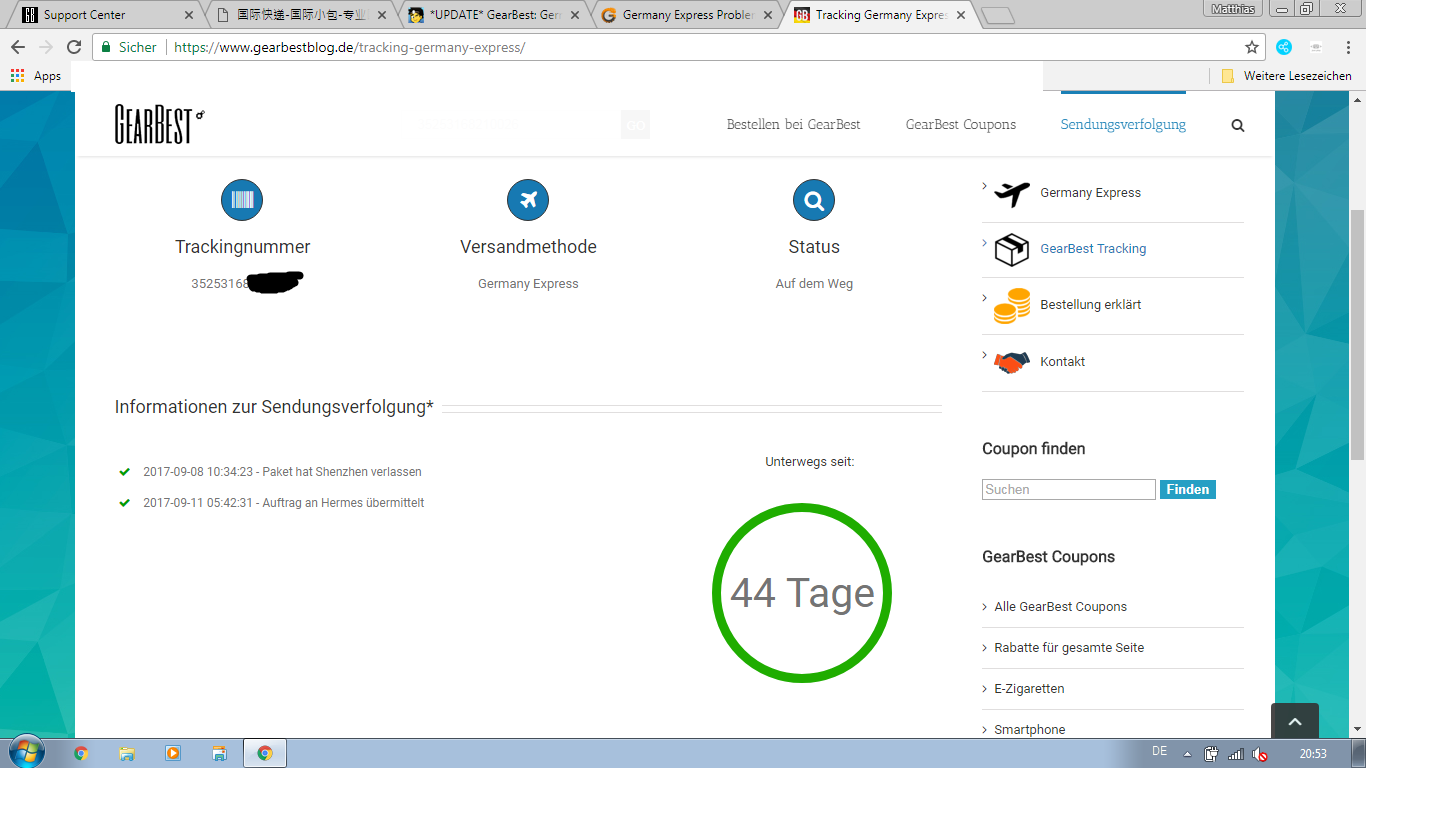Viewport: 1452px width, 832px height.
Task: Open E-Zigaretten coupon category
Action: click(x=1029, y=689)
